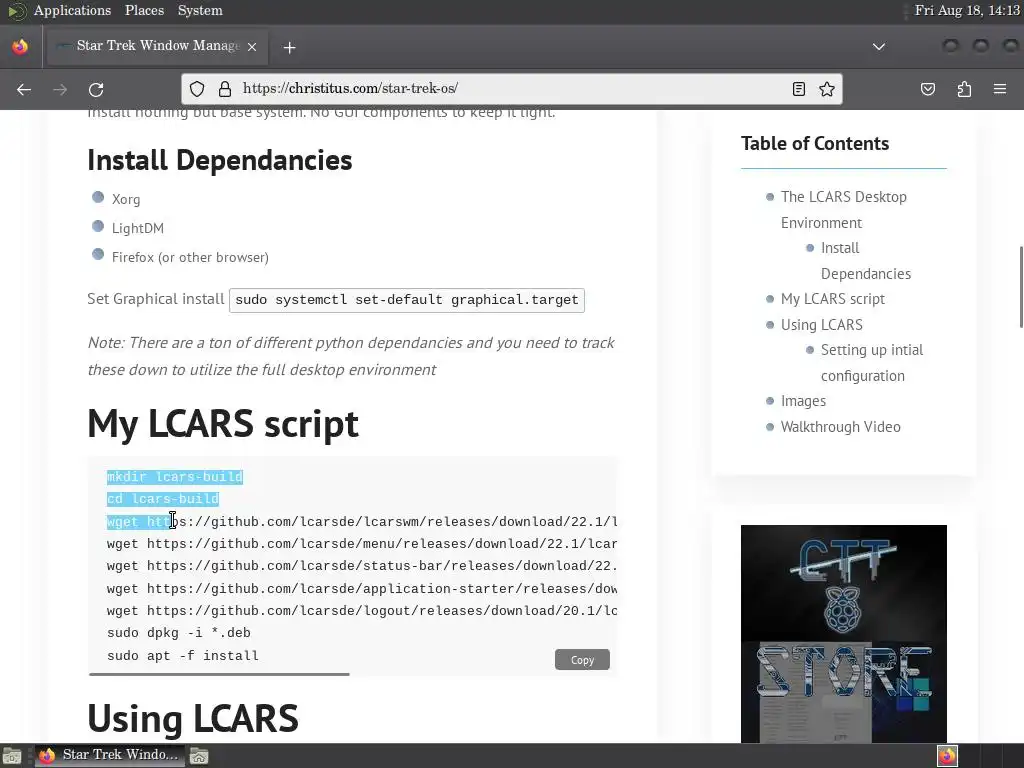The image size is (1024, 768).
Task: Jump to Install Dependancies in contents
Action: [x=865, y=261]
